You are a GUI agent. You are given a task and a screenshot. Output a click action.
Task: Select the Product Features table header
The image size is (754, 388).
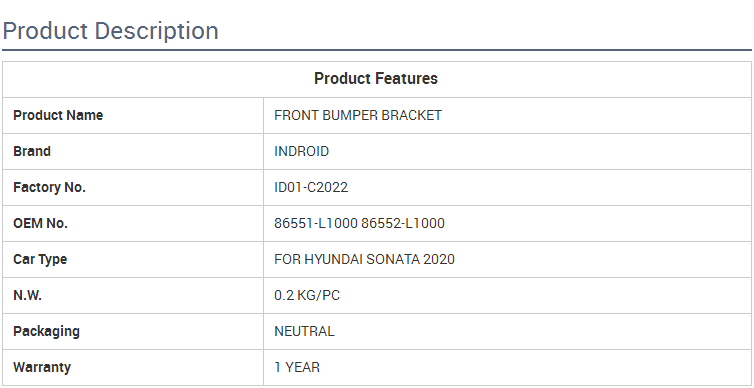[376, 79]
